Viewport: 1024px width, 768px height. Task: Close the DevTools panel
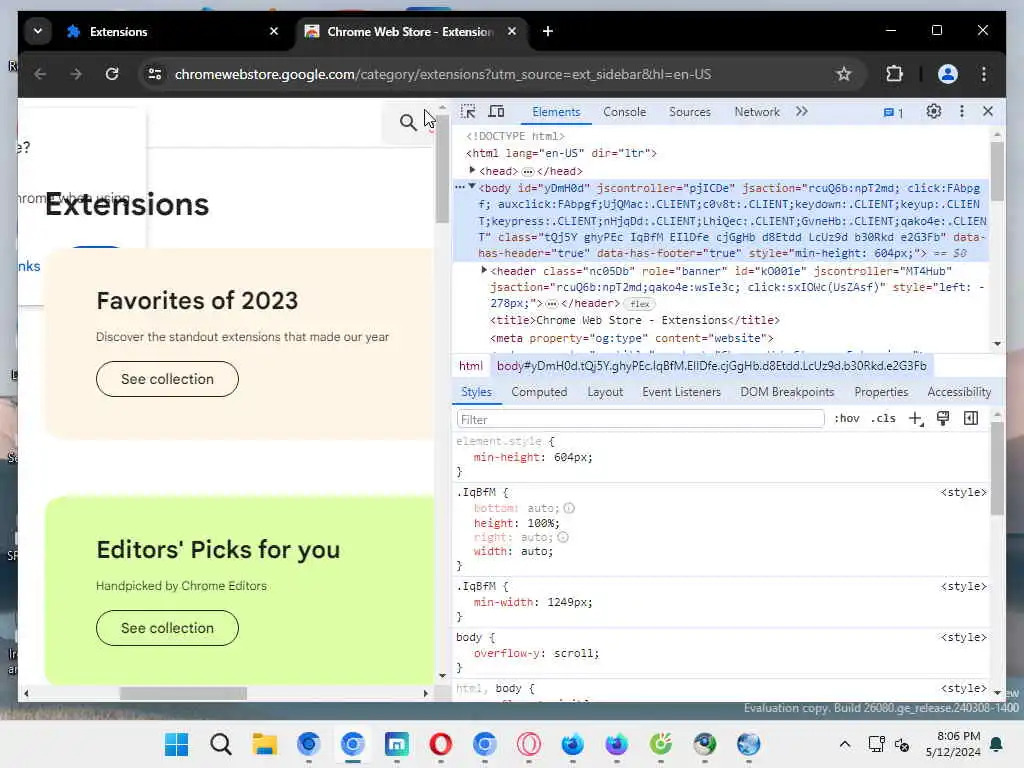tap(987, 112)
